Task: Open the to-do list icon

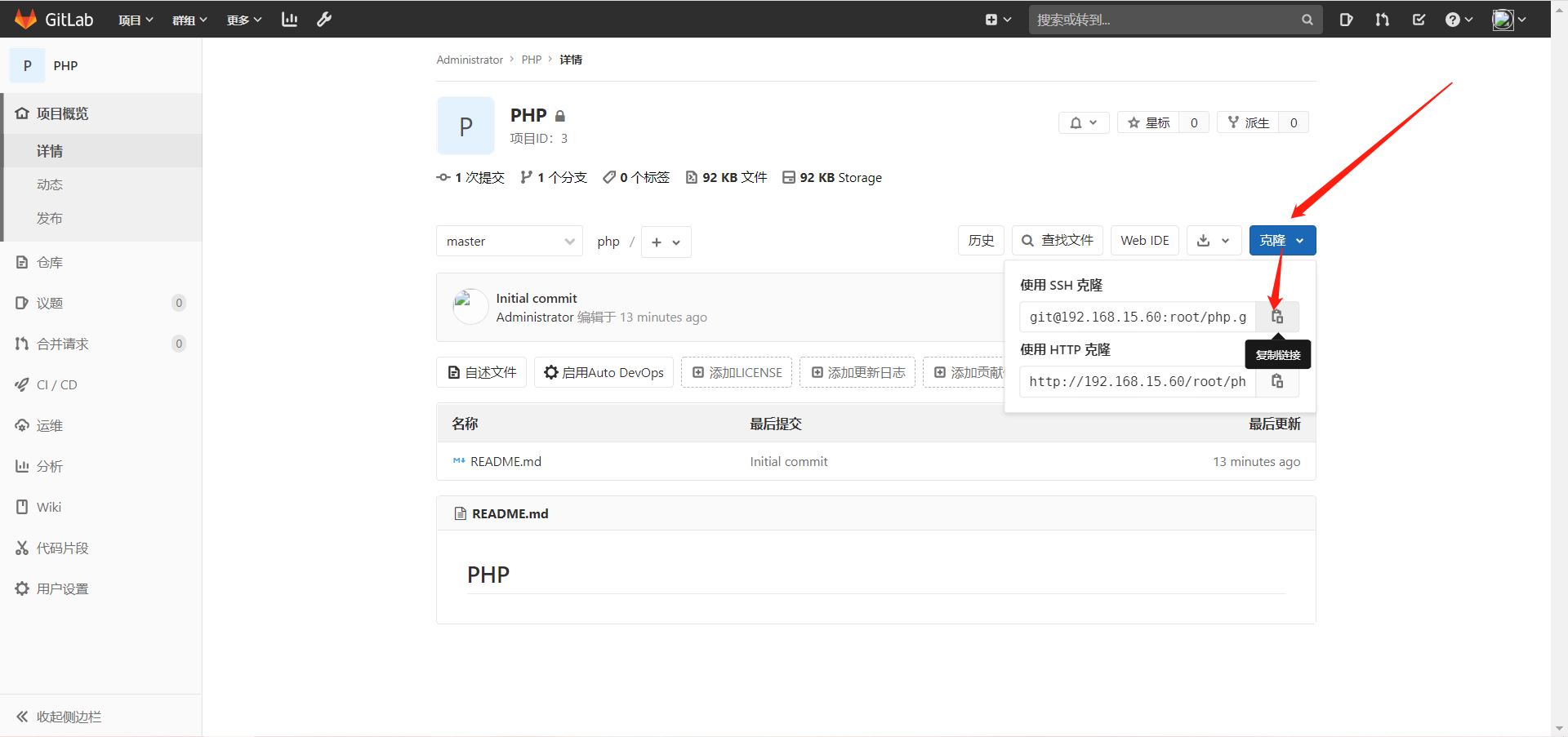Action: click(x=1419, y=20)
